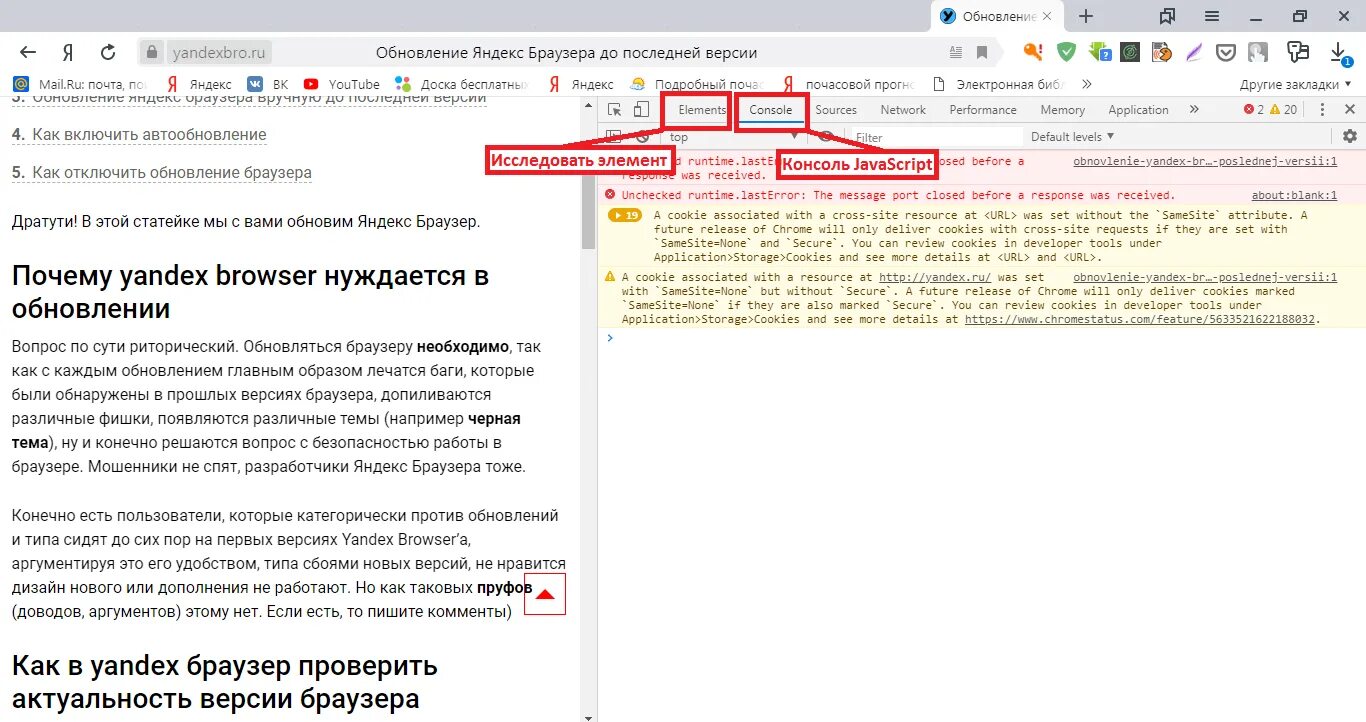The height and width of the screenshot is (722, 1366).
Task: Open the Электронная библ bookmark
Action: click(1001, 84)
